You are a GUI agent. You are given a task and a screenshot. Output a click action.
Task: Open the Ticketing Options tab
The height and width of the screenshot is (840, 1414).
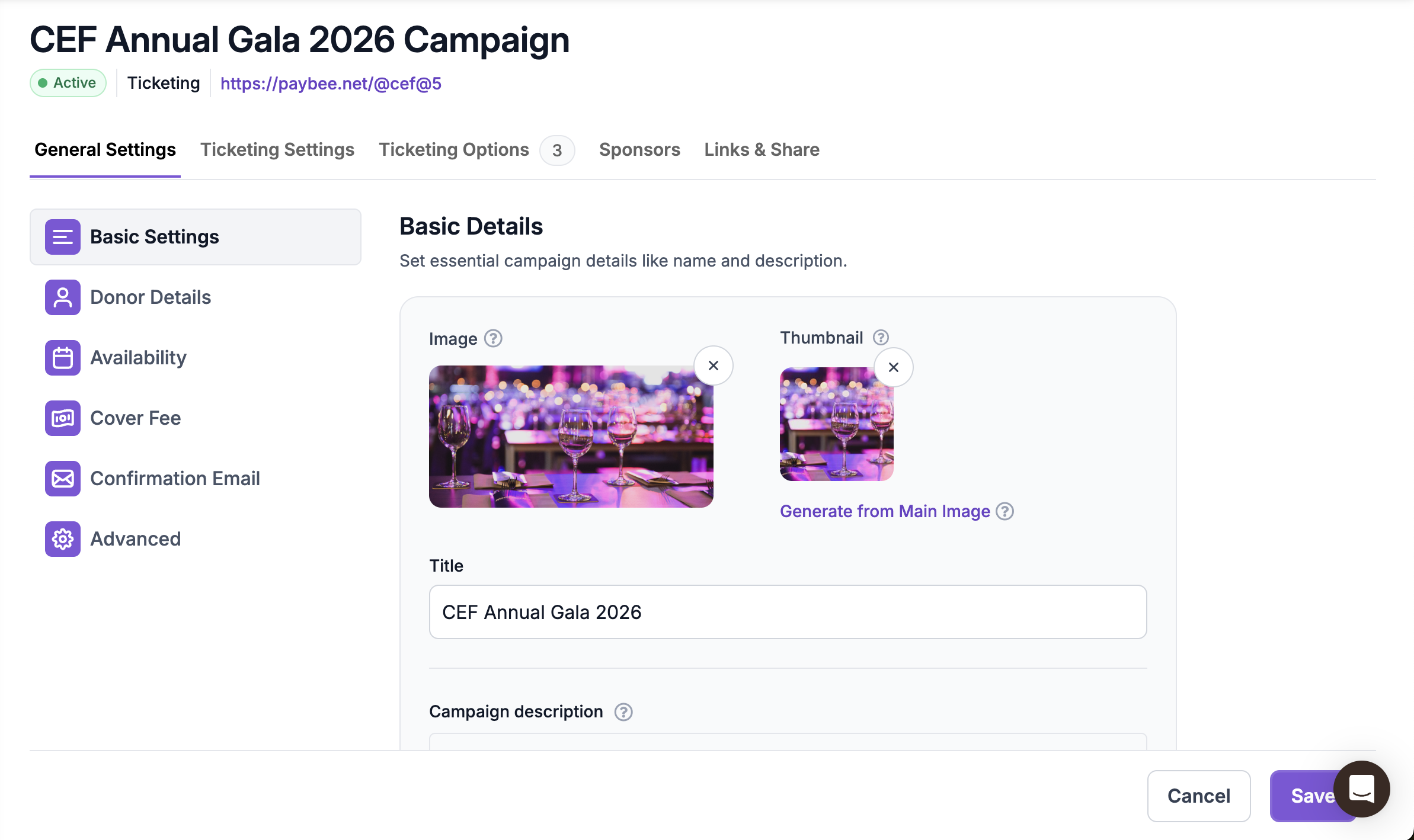[x=454, y=150]
